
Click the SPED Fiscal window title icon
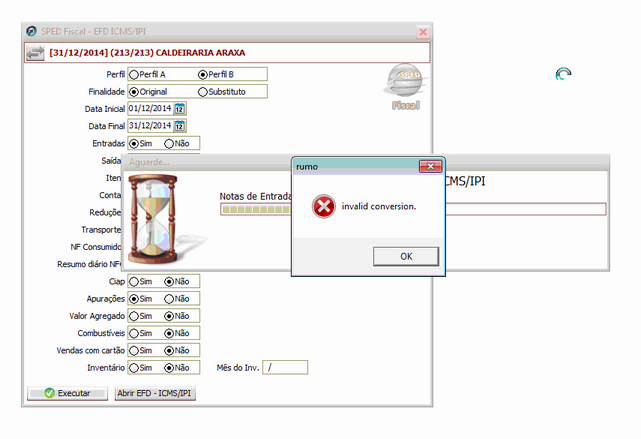pos(31,31)
